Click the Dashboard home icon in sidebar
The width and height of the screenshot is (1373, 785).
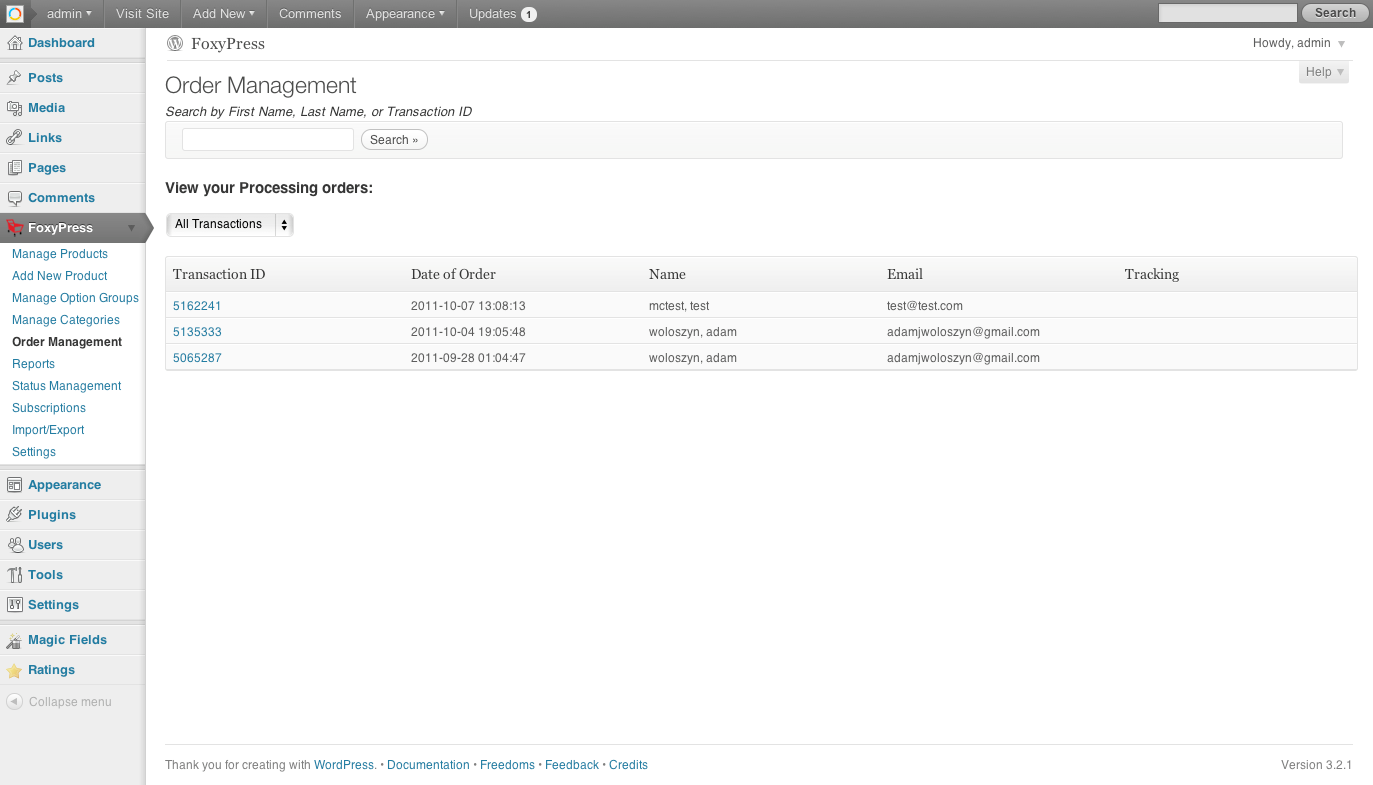pyautogui.click(x=15, y=43)
